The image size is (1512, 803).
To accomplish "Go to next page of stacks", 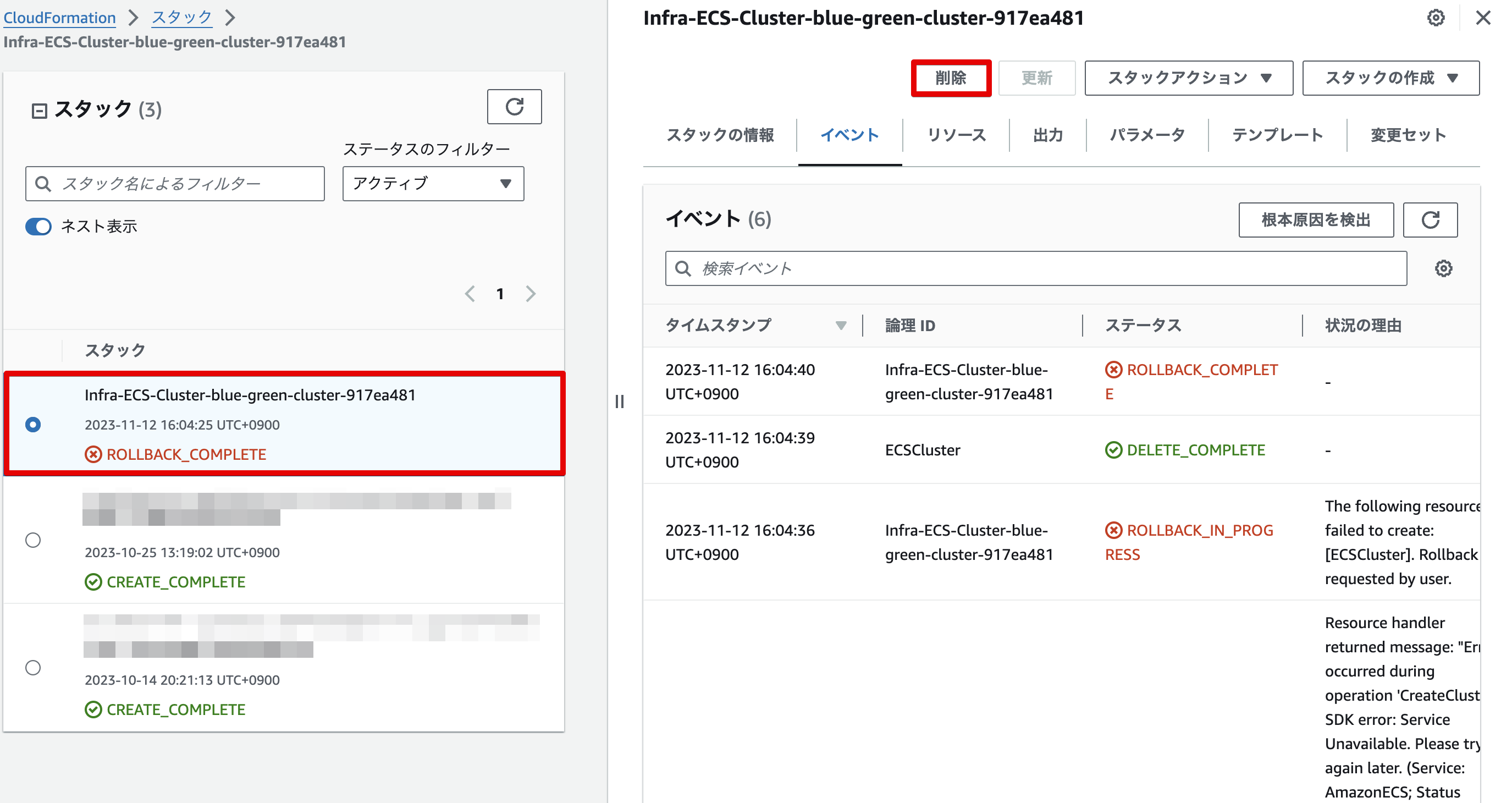I will point(531,294).
